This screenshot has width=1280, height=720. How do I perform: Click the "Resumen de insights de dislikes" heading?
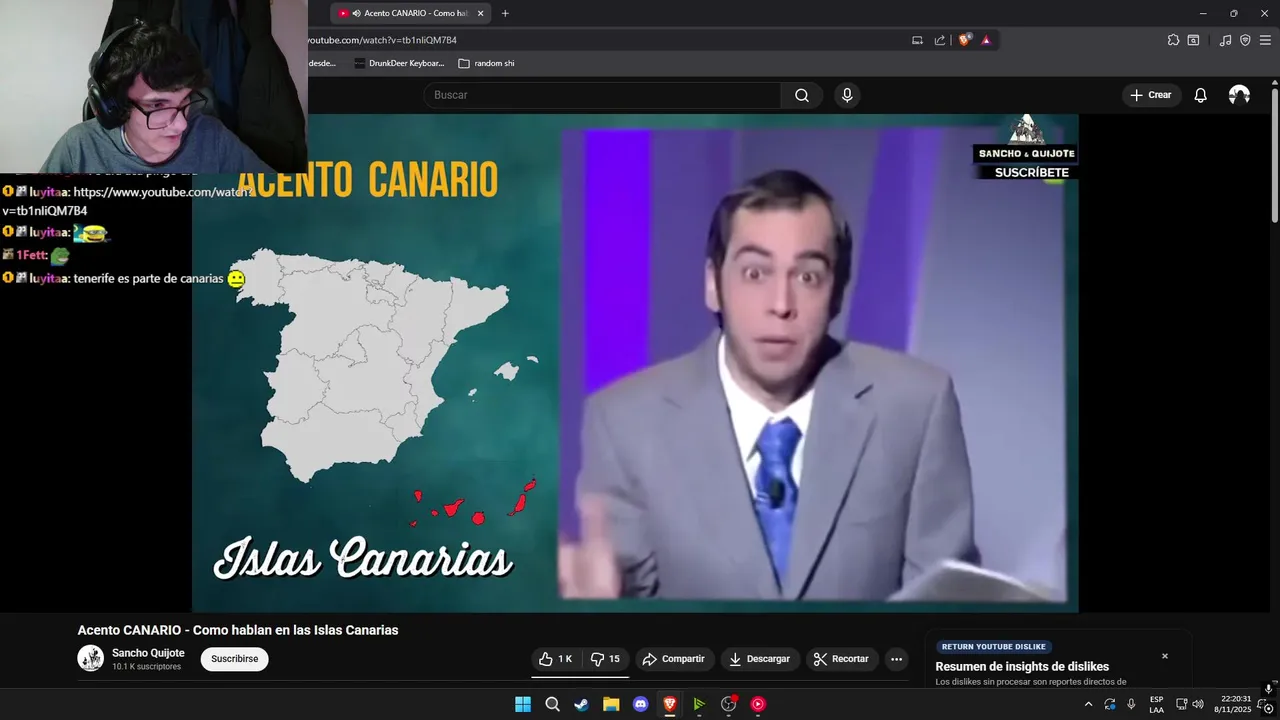click(1022, 667)
